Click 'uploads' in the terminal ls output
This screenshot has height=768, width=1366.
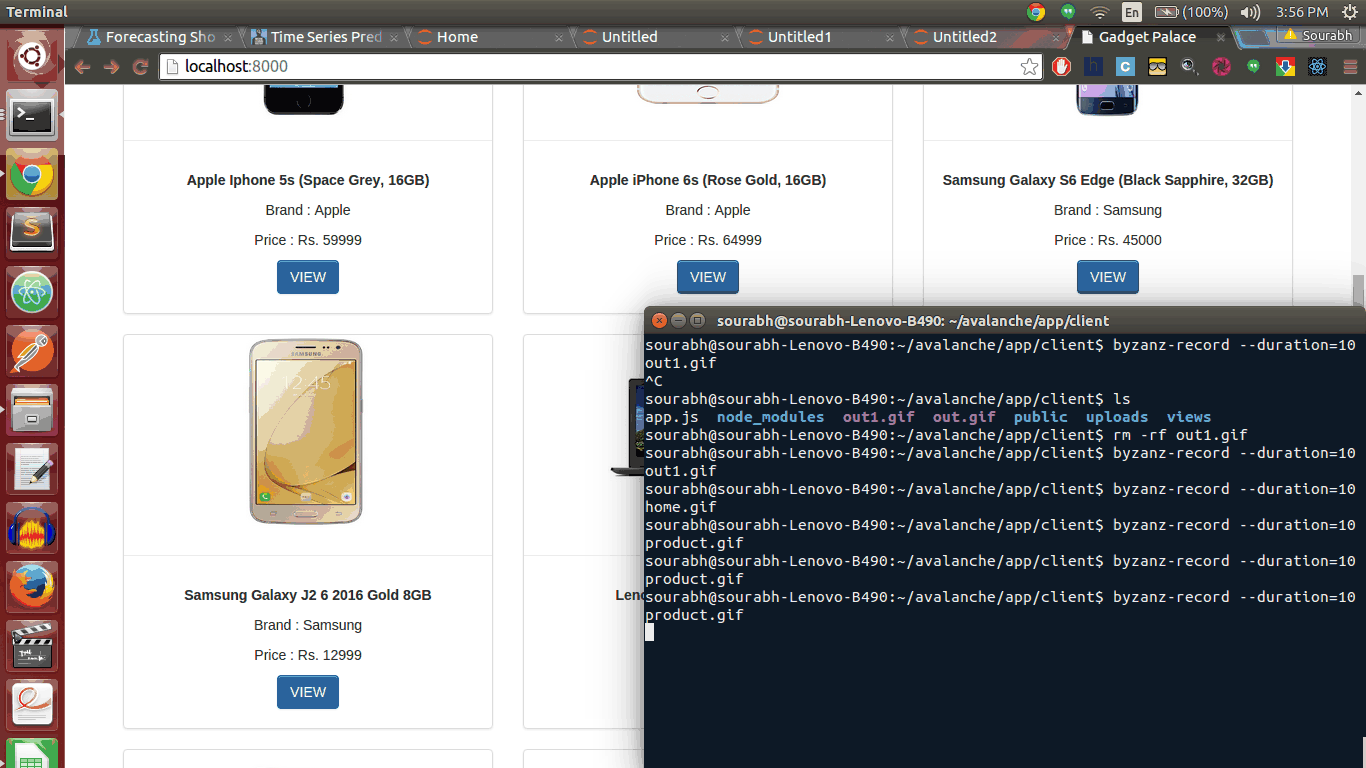click(x=1117, y=417)
